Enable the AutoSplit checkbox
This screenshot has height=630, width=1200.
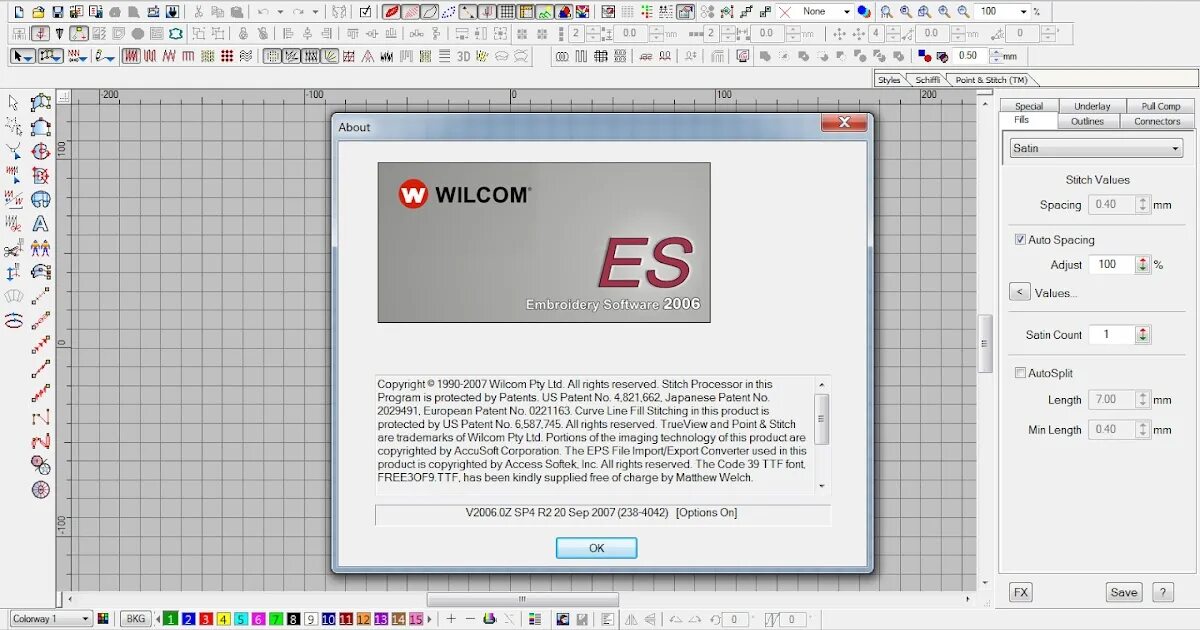coord(1020,373)
